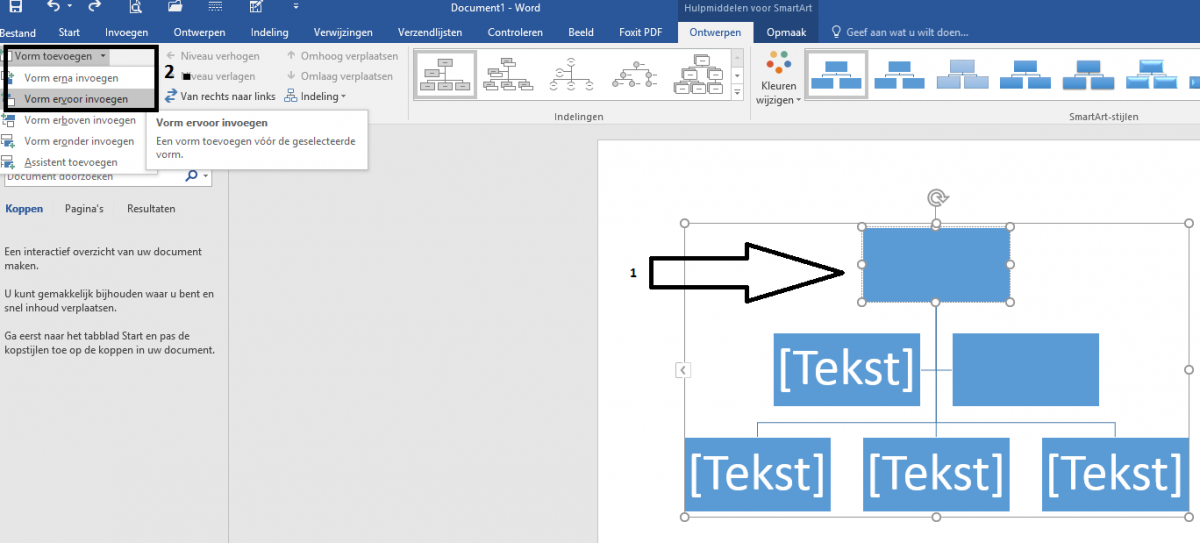Click the Niveau verlagen button
The width and height of the screenshot is (1200, 543).
point(212,76)
